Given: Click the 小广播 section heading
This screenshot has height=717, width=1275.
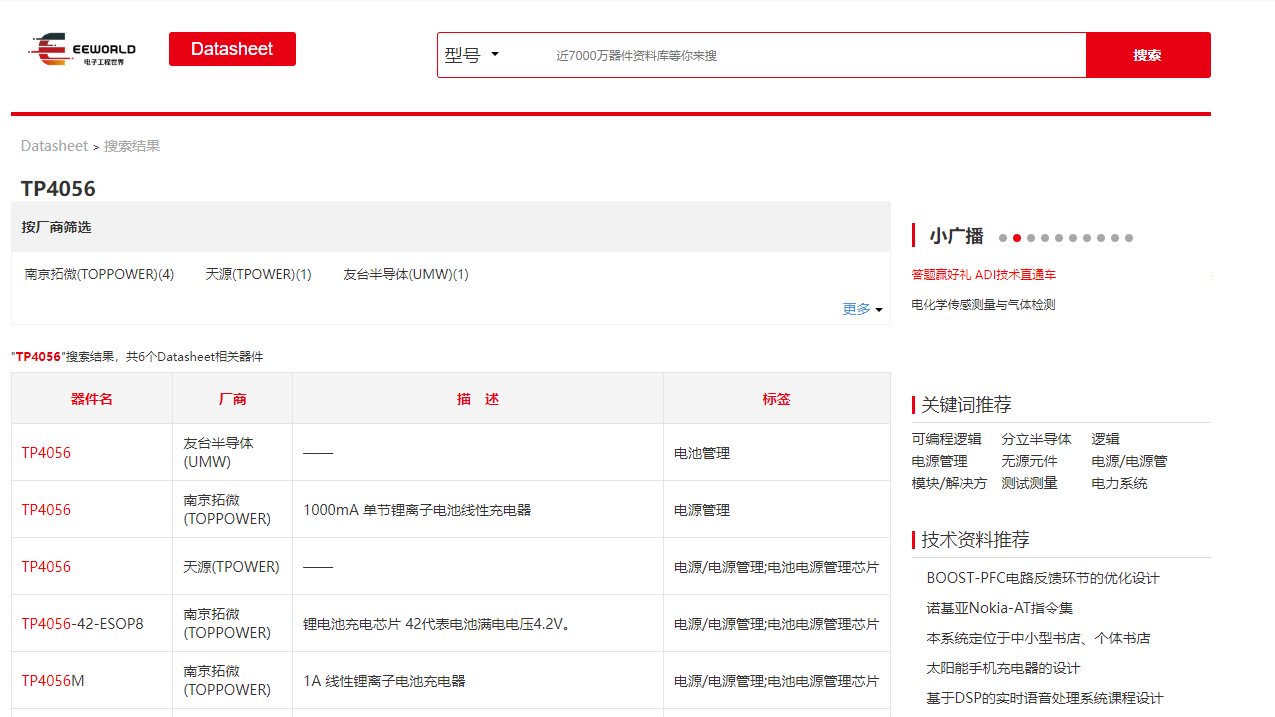Looking at the screenshot, I should click(956, 236).
